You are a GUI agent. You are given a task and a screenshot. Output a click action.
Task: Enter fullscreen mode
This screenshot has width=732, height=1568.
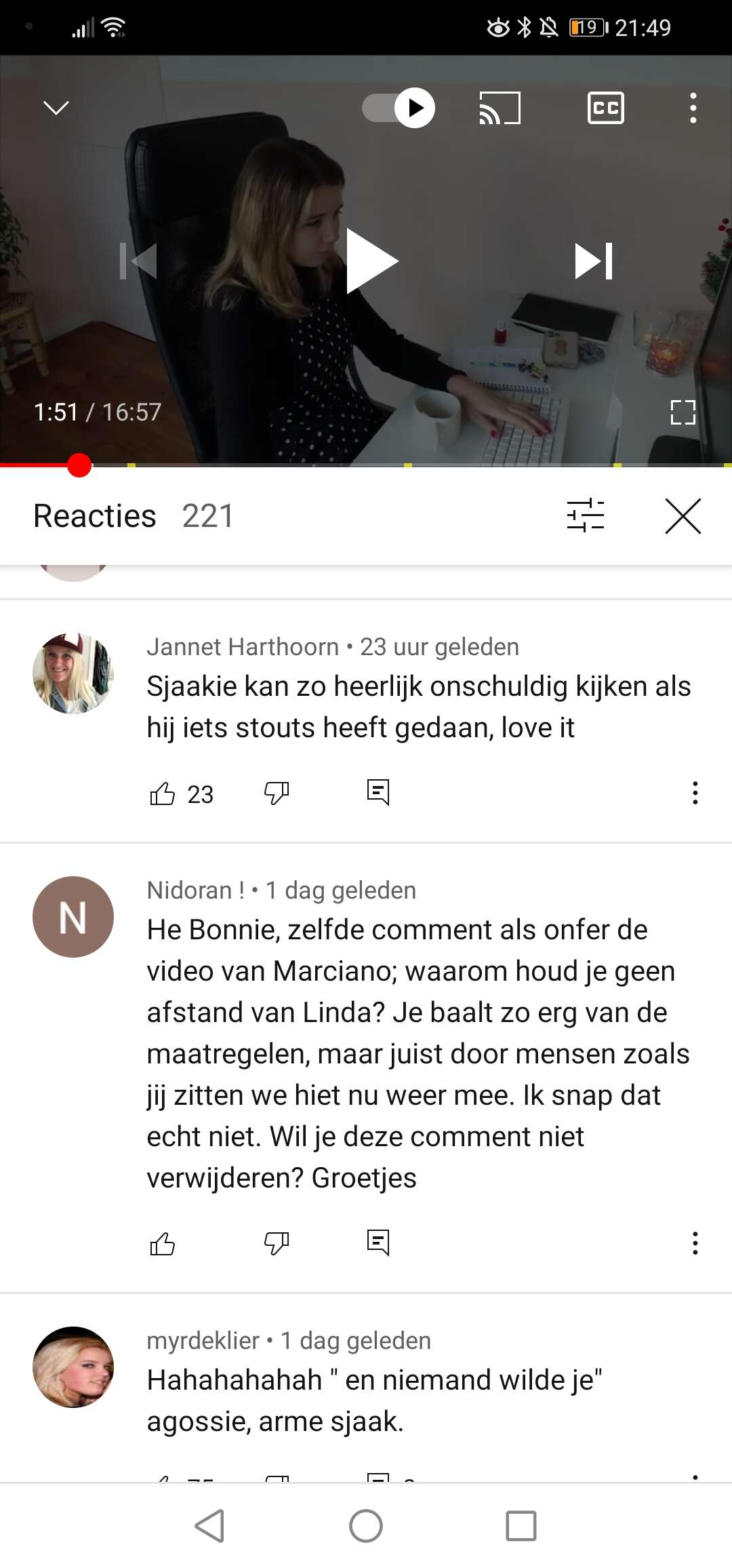coord(683,412)
